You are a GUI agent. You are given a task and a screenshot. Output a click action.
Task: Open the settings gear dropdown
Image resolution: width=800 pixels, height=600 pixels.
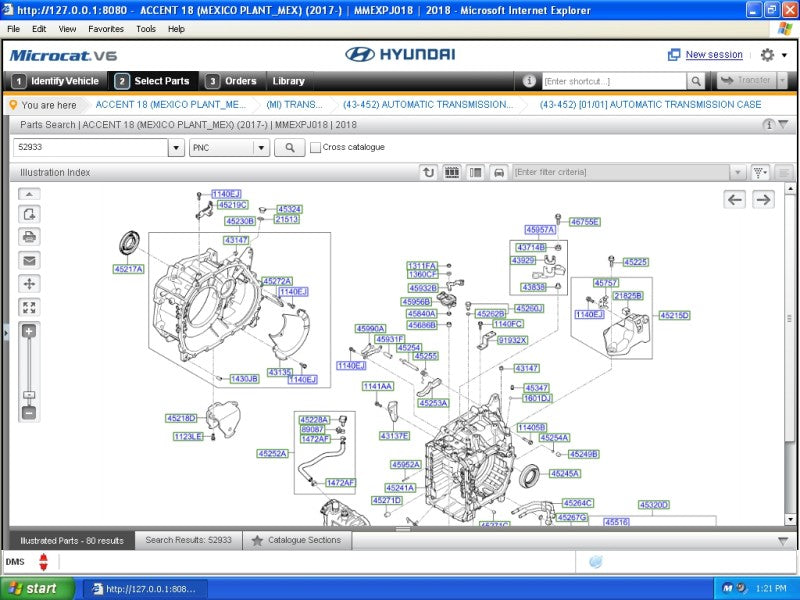(x=773, y=55)
